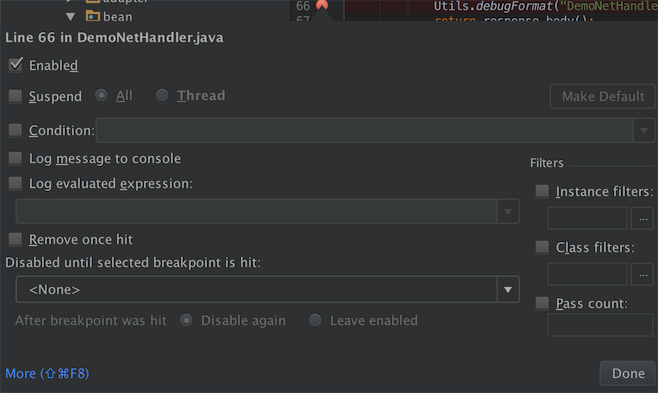The width and height of the screenshot is (658, 393).
Task: Click the Done button
Action: click(628, 373)
